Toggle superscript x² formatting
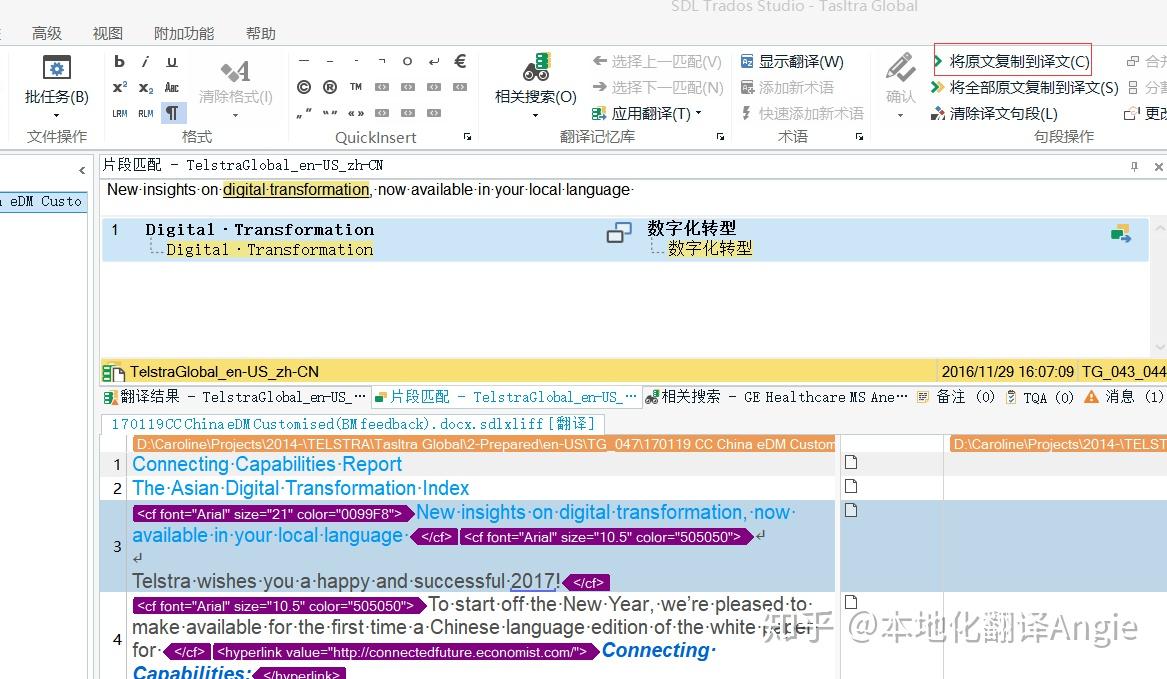Viewport: 1167px width, 679px height. (x=119, y=87)
